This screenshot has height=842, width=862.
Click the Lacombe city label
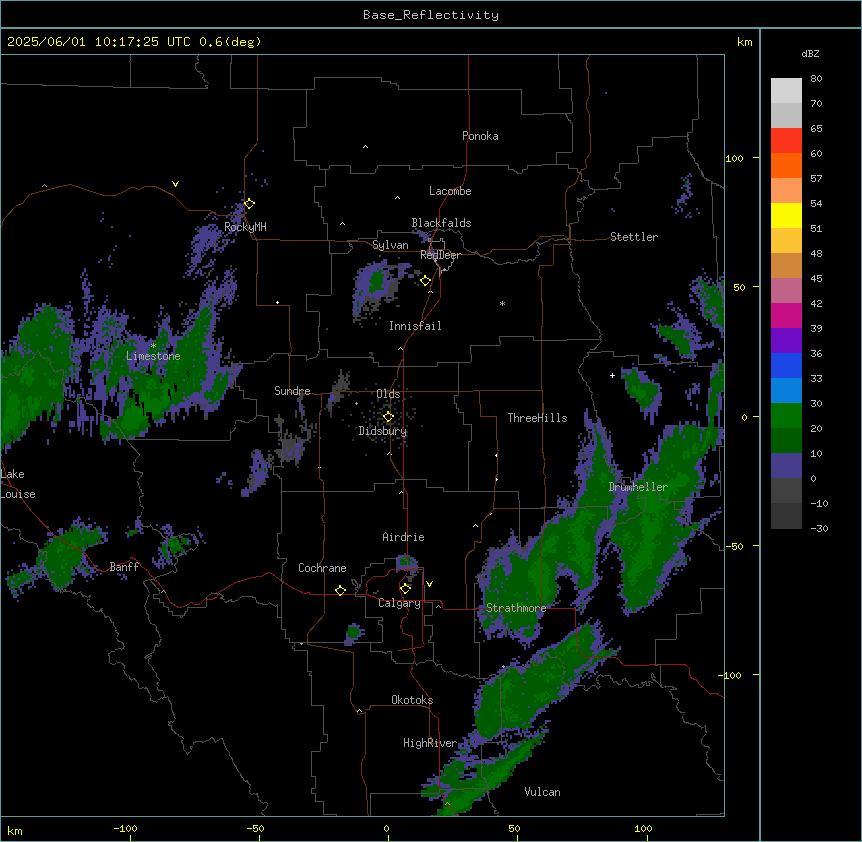pos(450,191)
